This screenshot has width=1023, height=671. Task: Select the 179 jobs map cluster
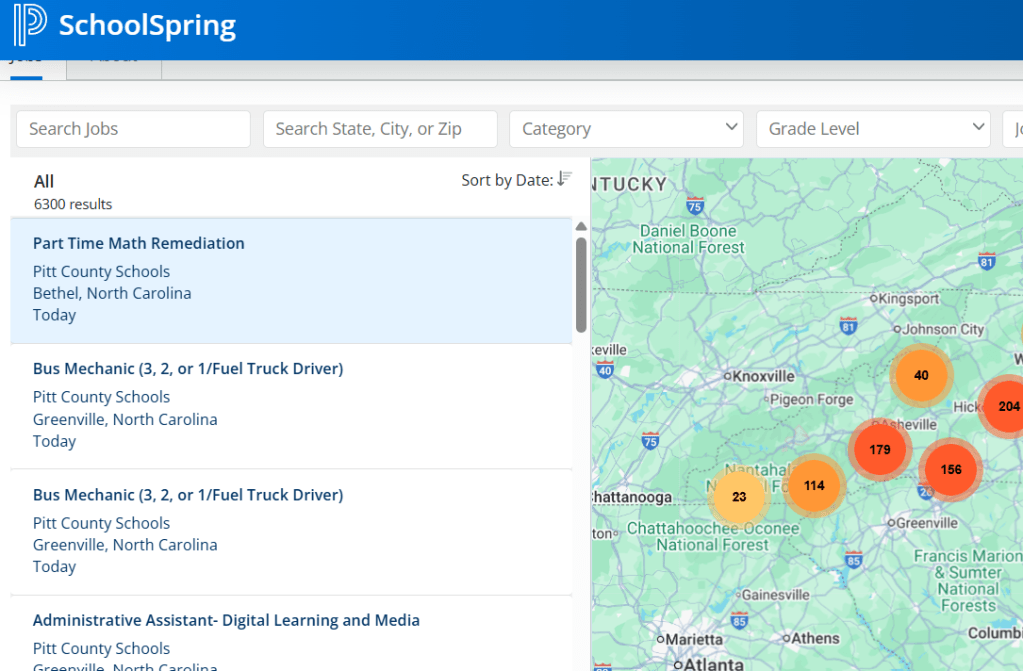pos(879,449)
